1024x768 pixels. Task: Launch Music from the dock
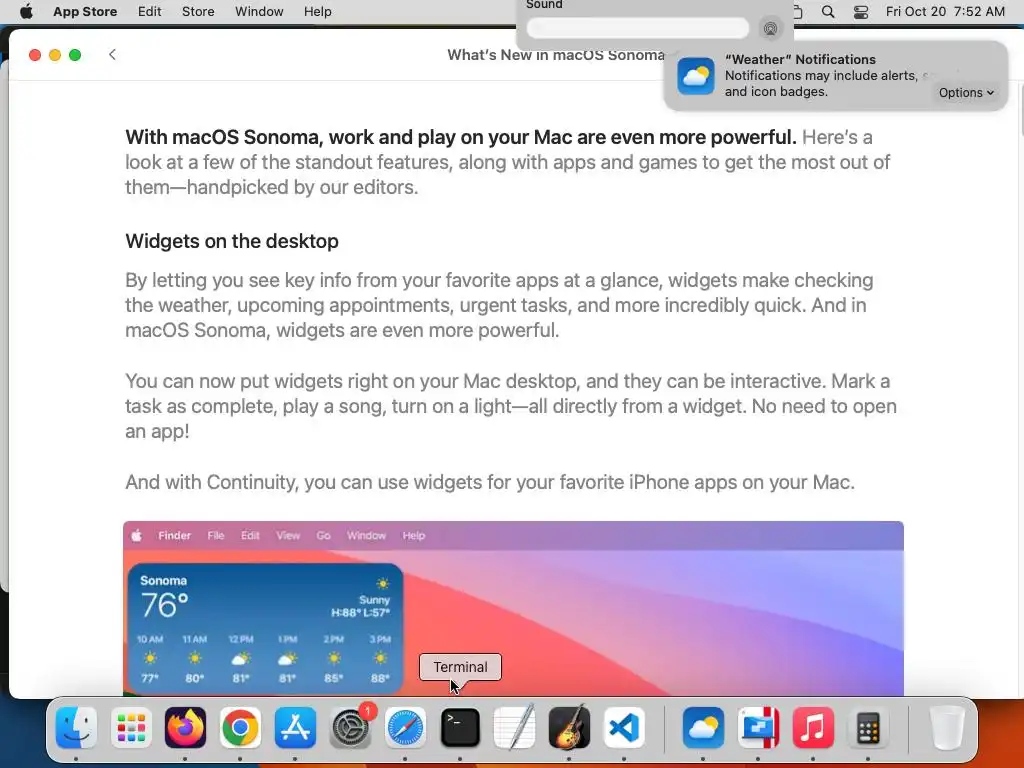coord(813,728)
